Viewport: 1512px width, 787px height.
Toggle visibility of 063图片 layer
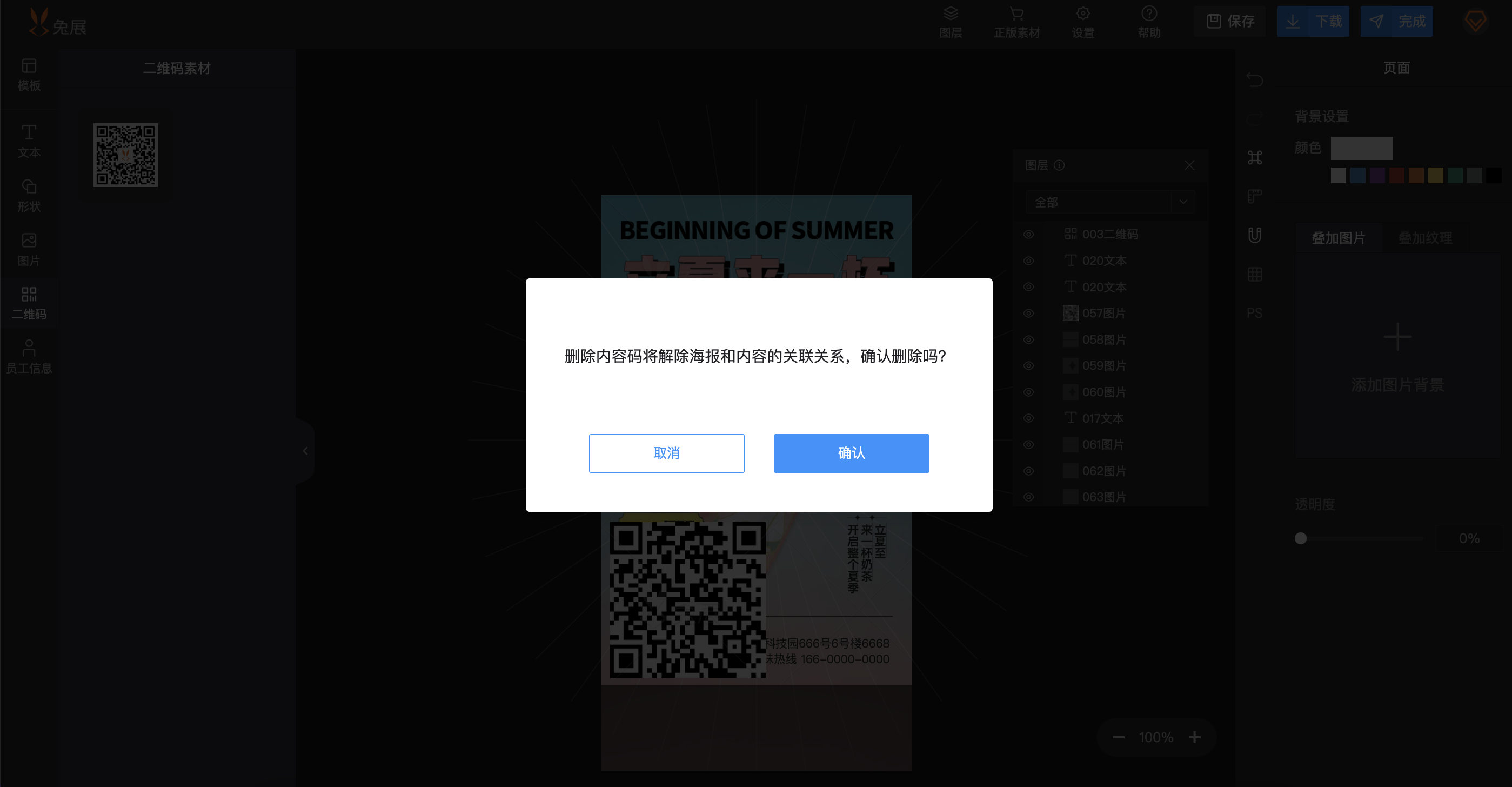click(1028, 497)
